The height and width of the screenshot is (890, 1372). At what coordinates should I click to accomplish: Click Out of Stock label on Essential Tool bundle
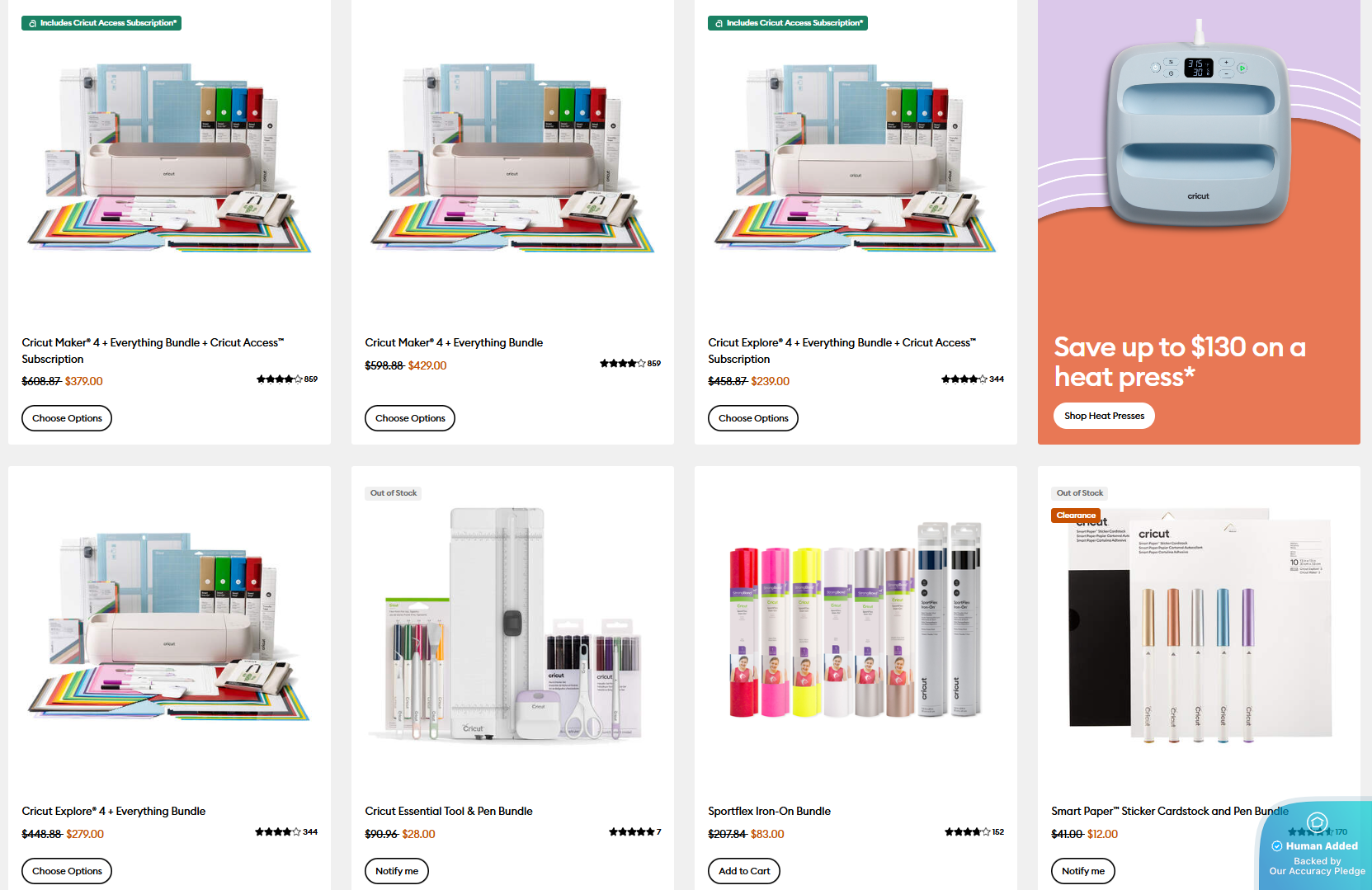click(394, 493)
